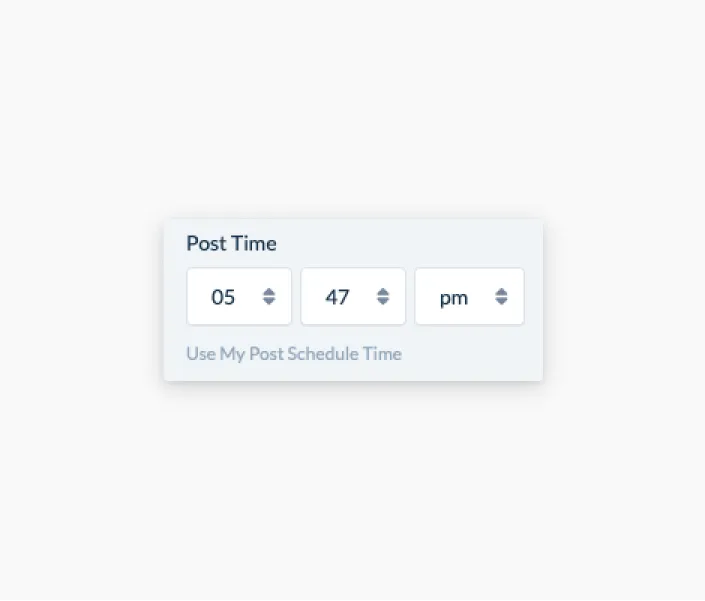Click the up arrow in pm selector
705x601 pixels.
pyautogui.click(x=501, y=291)
